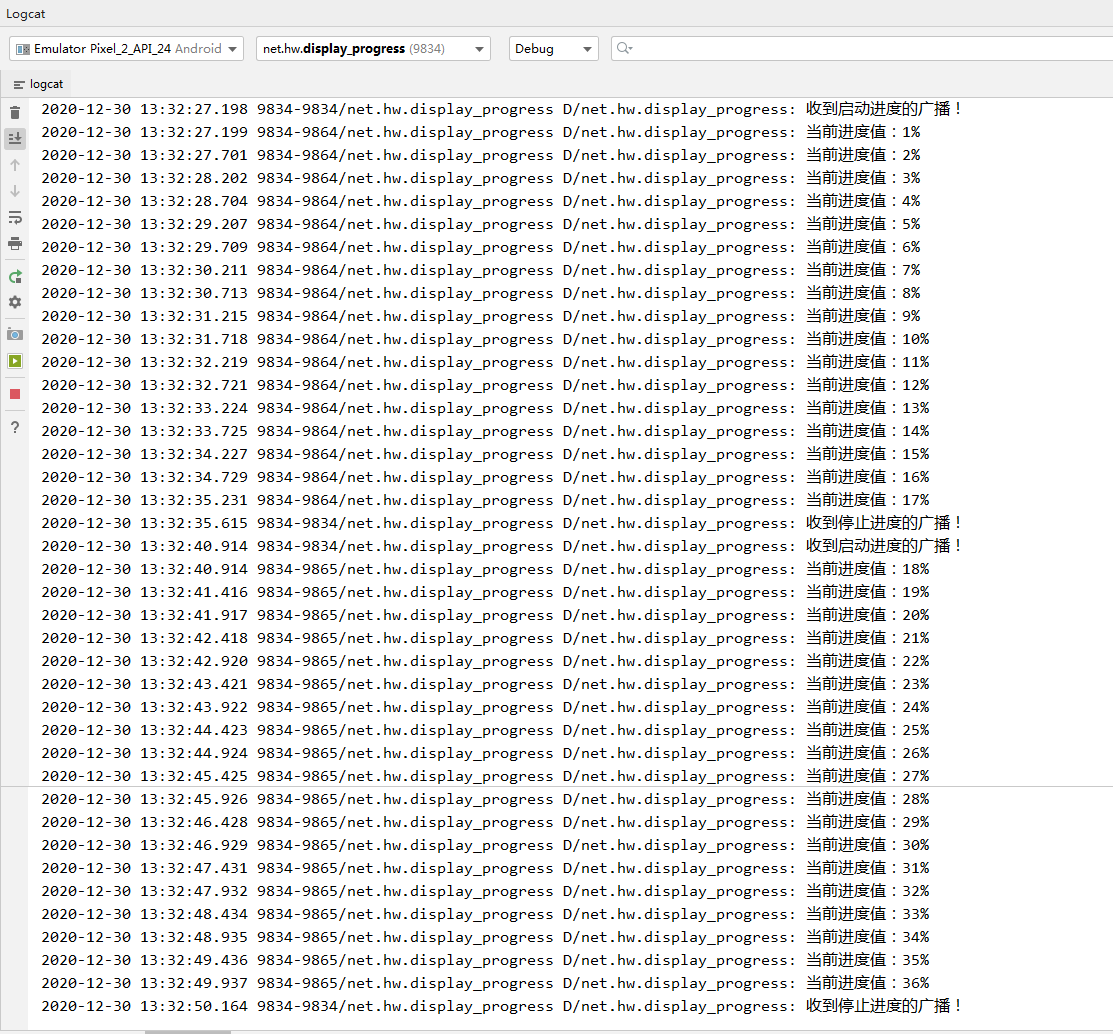Screen dimensions: 1113x1034
Task: Click the Logcat panel title
Action: pyautogui.click(x=26, y=13)
